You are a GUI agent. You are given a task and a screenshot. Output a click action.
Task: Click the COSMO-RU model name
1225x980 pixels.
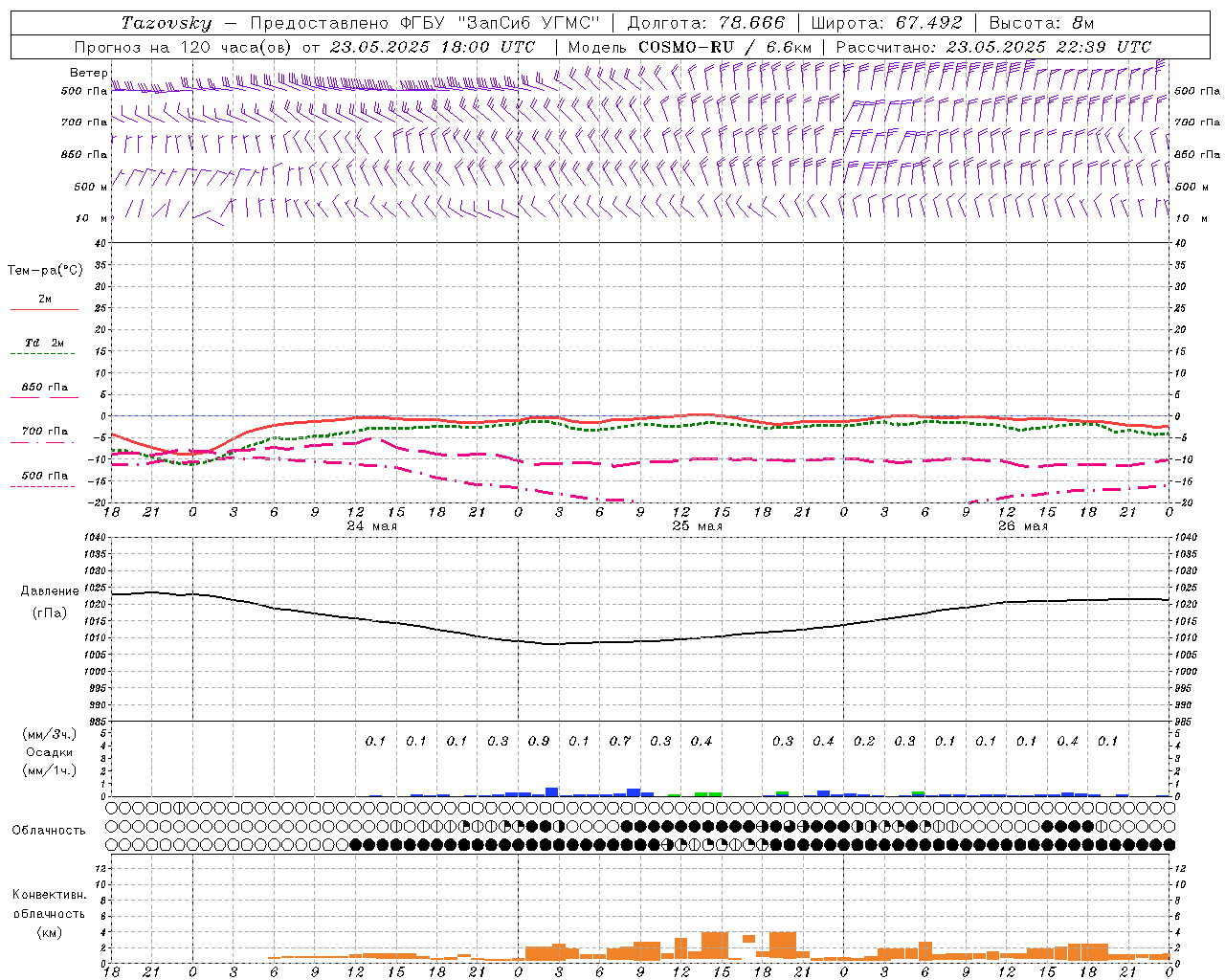[x=685, y=47]
